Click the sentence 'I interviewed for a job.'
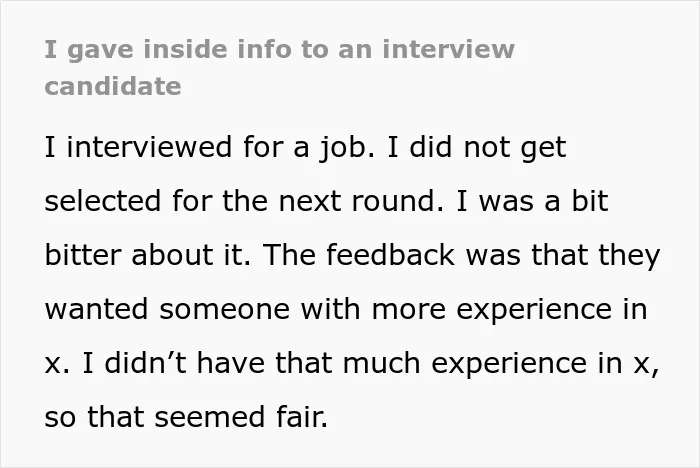 point(210,148)
